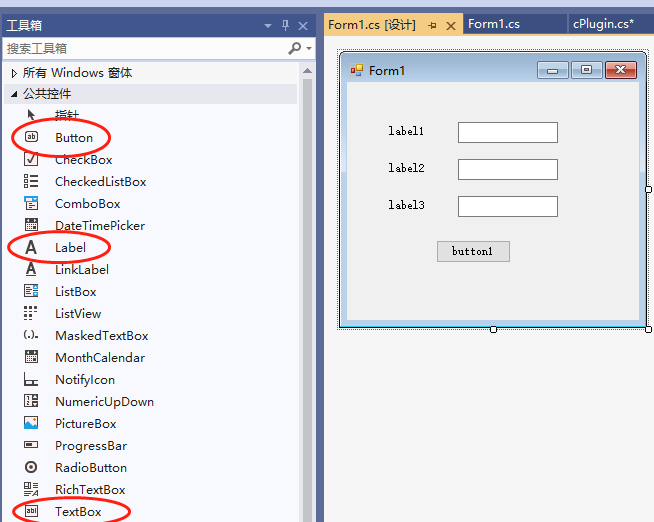Click the Form1 title bar text
Screen dimensions: 654x522
tap(387, 70)
